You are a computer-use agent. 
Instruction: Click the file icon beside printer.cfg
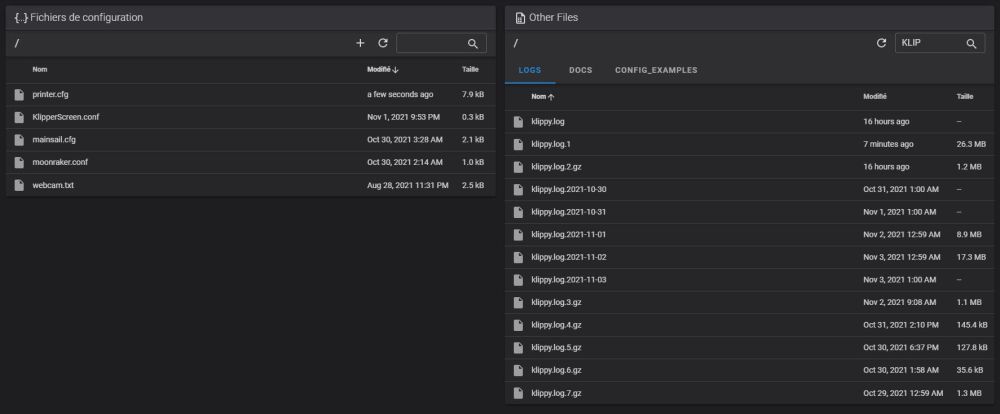(x=19, y=94)
